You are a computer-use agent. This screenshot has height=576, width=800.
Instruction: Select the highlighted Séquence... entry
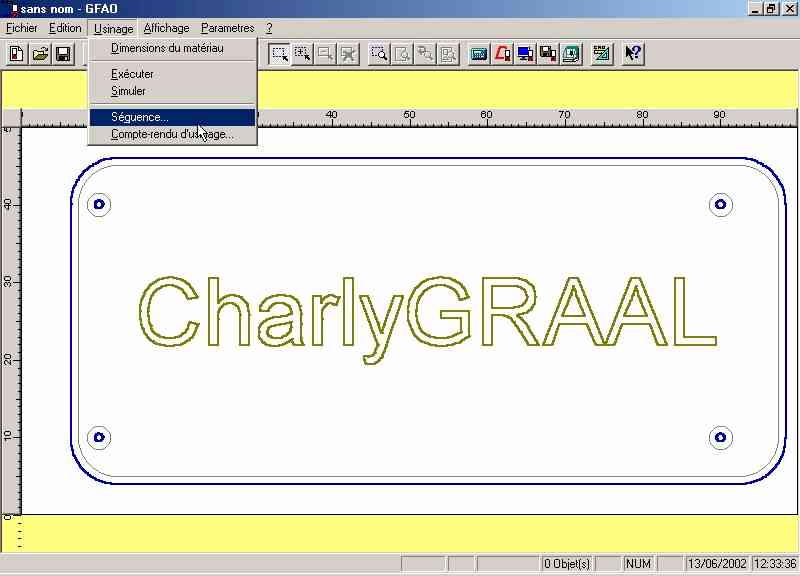(172, 117)
